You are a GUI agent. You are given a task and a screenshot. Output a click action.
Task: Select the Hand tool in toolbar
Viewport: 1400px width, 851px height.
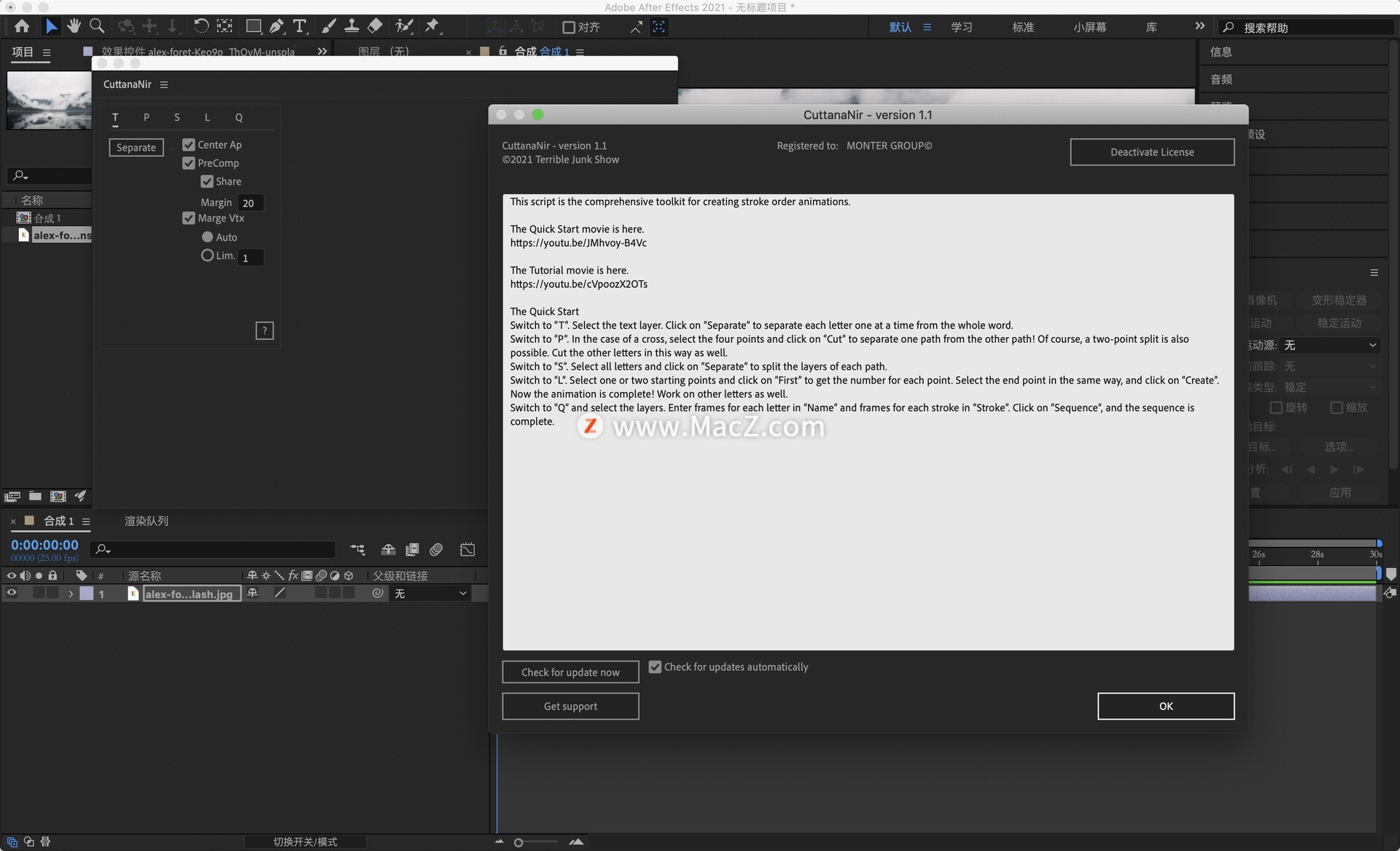(x=74, y=27)
